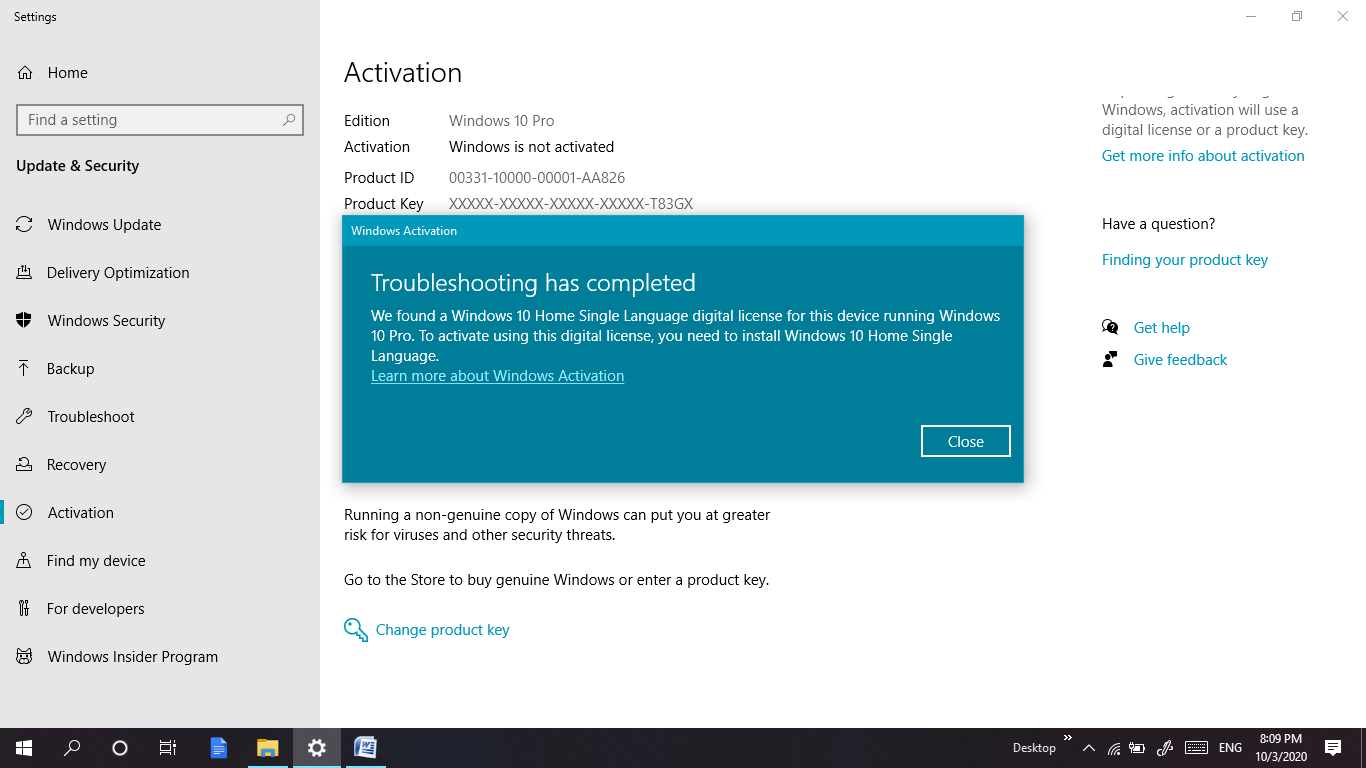
Task: Click the touch keyboard tray icon
Action: [1196, 748]
